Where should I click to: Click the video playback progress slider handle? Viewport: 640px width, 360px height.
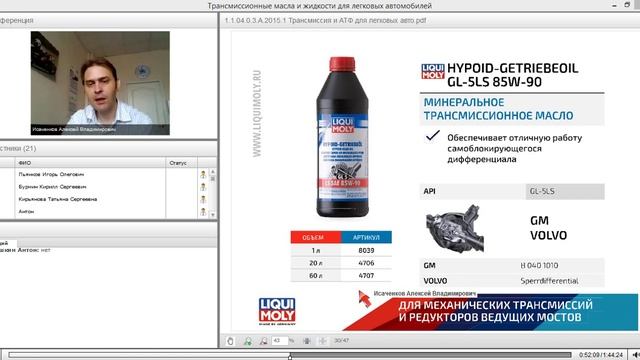[290, 357]
